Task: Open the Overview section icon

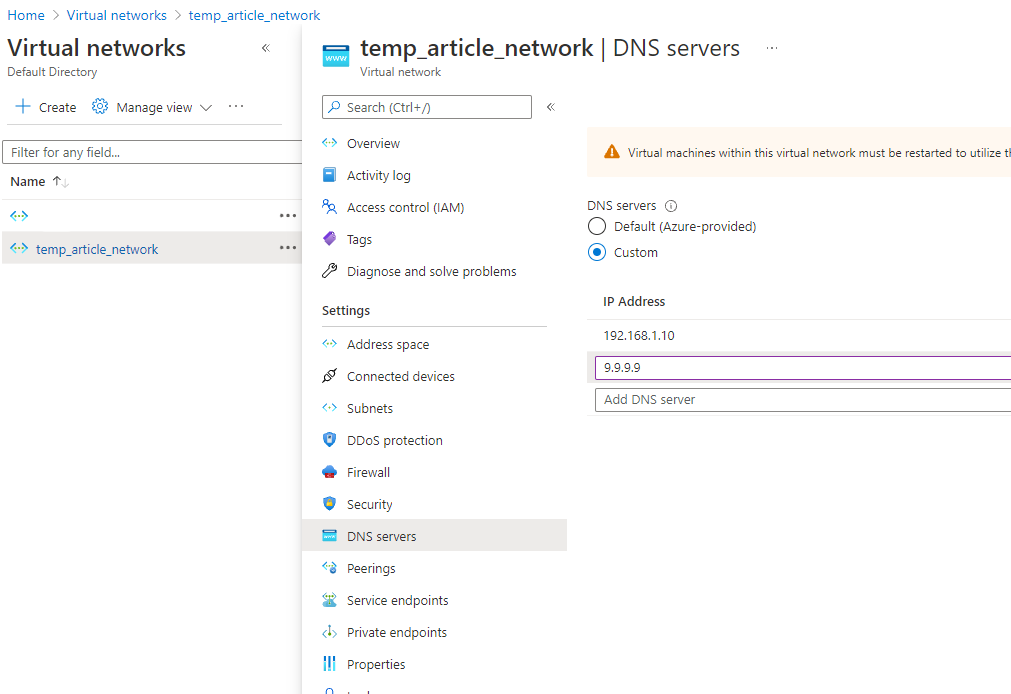Action: [x=330, y=143]
